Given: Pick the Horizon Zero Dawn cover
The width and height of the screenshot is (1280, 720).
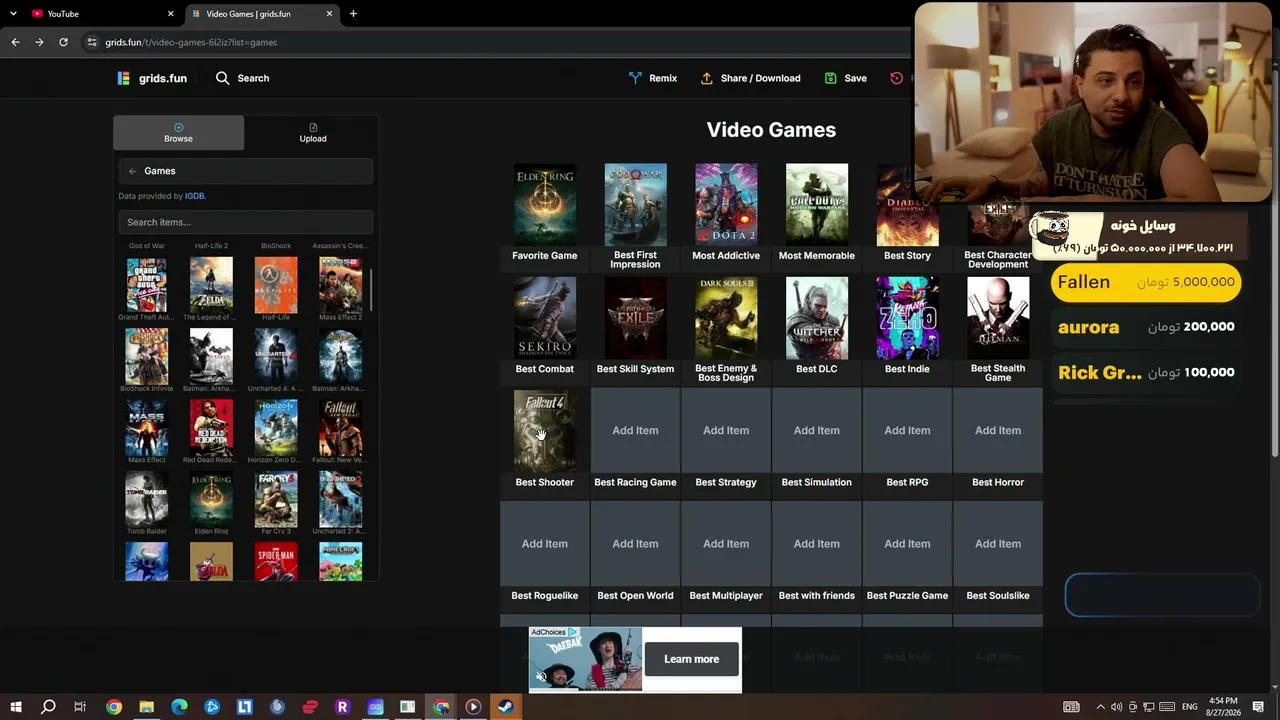Looking at the screenshot, I should click(x=276, y=427).
